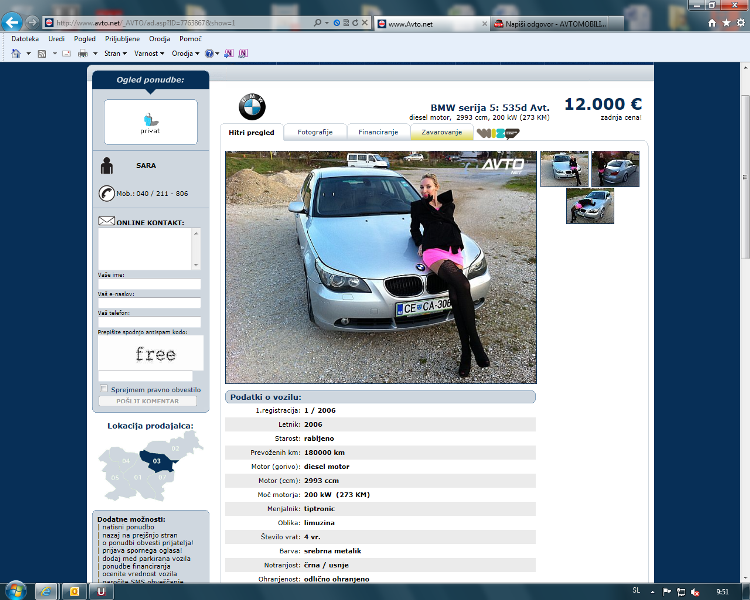Click the browser Forward arrow button

[x=32, y=22]
